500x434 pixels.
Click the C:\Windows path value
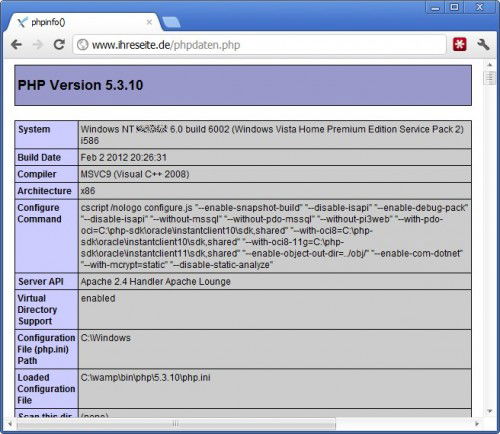pyautogui.click(x=106, y=338)
